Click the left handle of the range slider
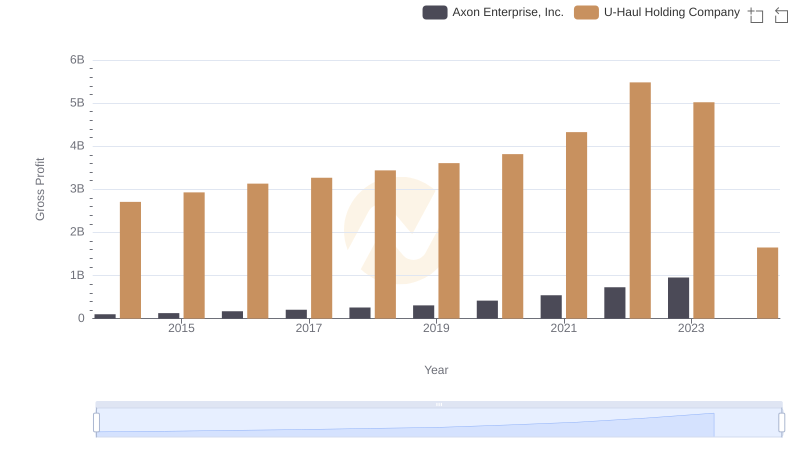Image resolution: width=800 pixels, height=461 pixels. point(96,422)
